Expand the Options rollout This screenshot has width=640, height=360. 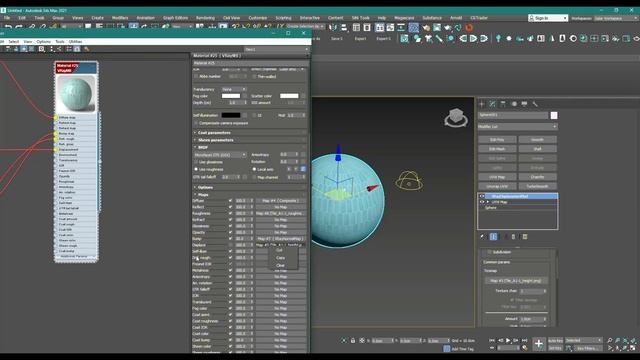[205, 187]
